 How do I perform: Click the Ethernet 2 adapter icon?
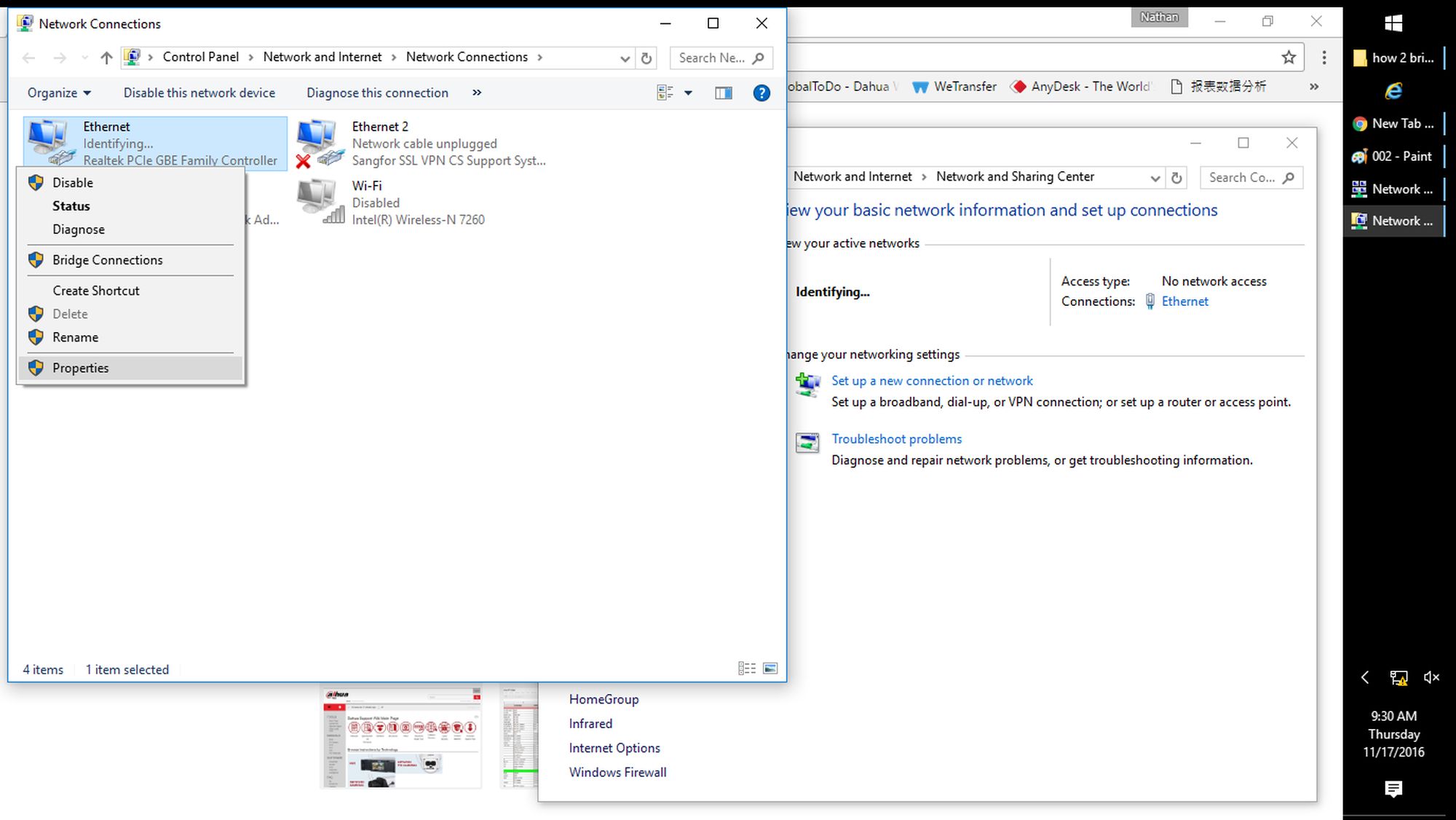pyautogui.click(x=319, y=143)
